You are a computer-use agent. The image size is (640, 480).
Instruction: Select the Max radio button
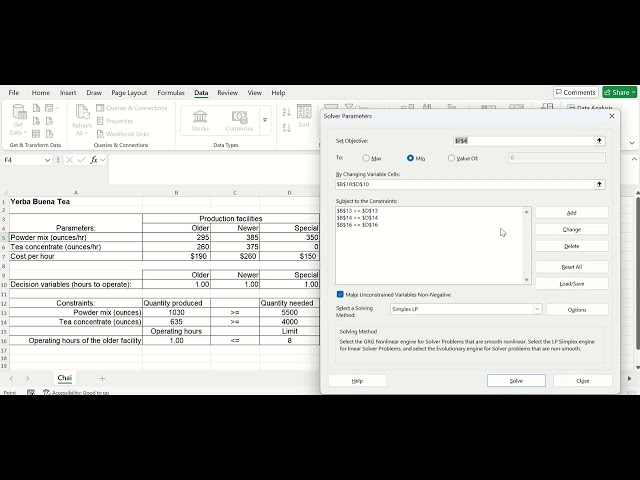[366, 158]
